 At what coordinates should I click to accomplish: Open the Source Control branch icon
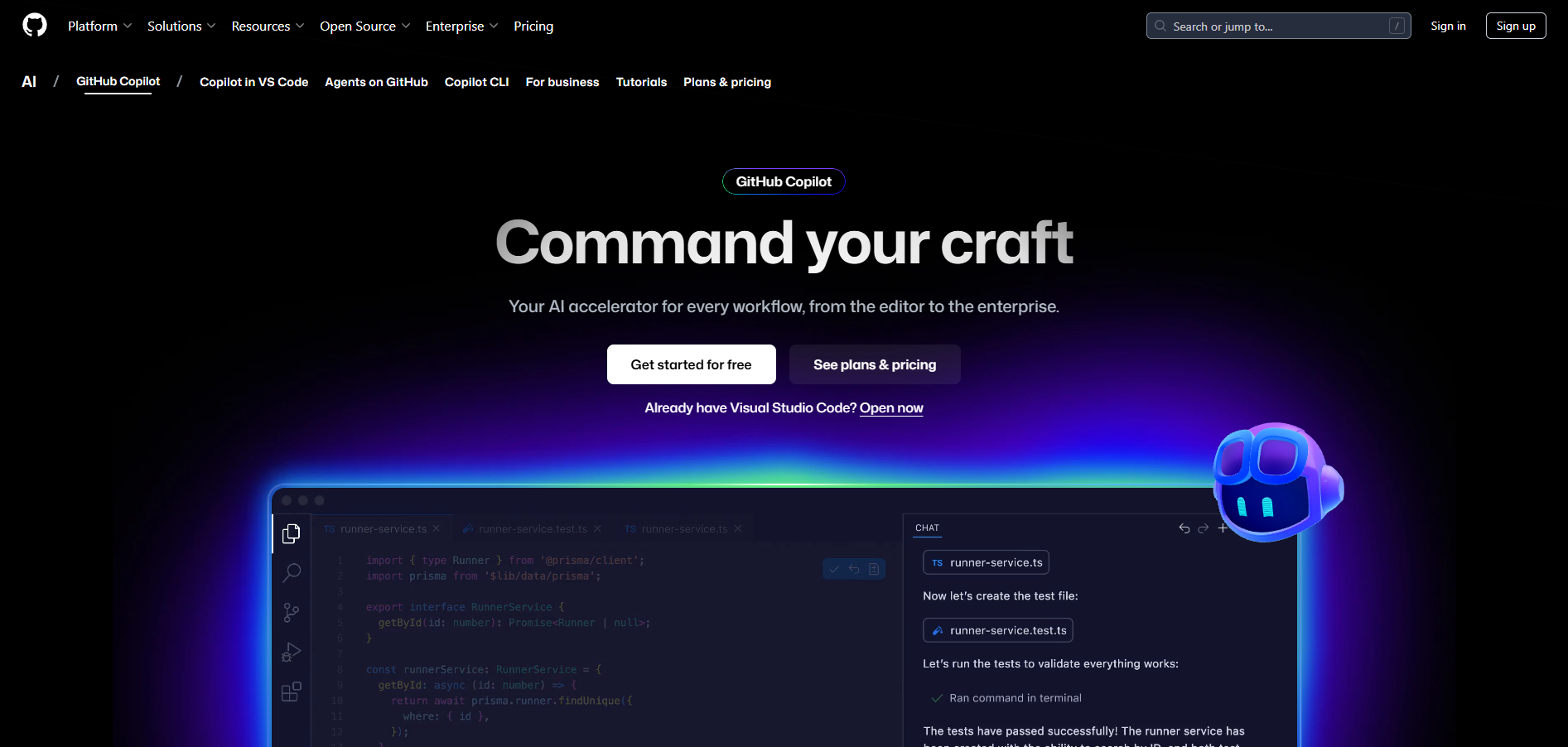292,612
